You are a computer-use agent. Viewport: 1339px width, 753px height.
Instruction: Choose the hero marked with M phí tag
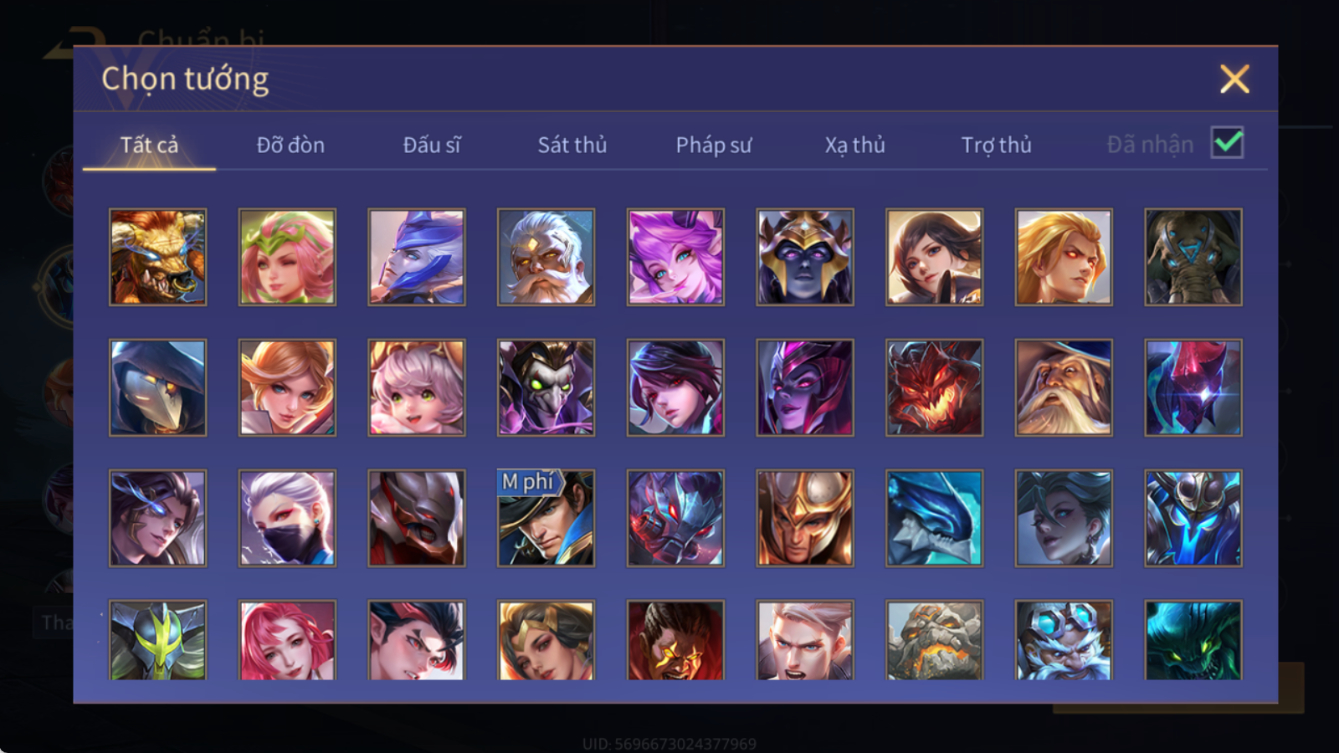tap(546, 519)
